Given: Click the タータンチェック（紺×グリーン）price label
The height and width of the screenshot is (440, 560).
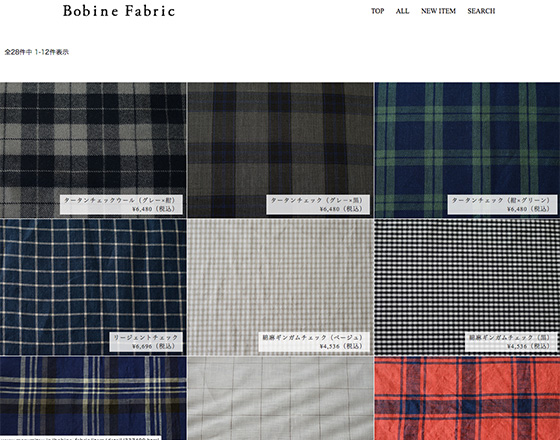Looking at the screenshot, I should 502,204.
